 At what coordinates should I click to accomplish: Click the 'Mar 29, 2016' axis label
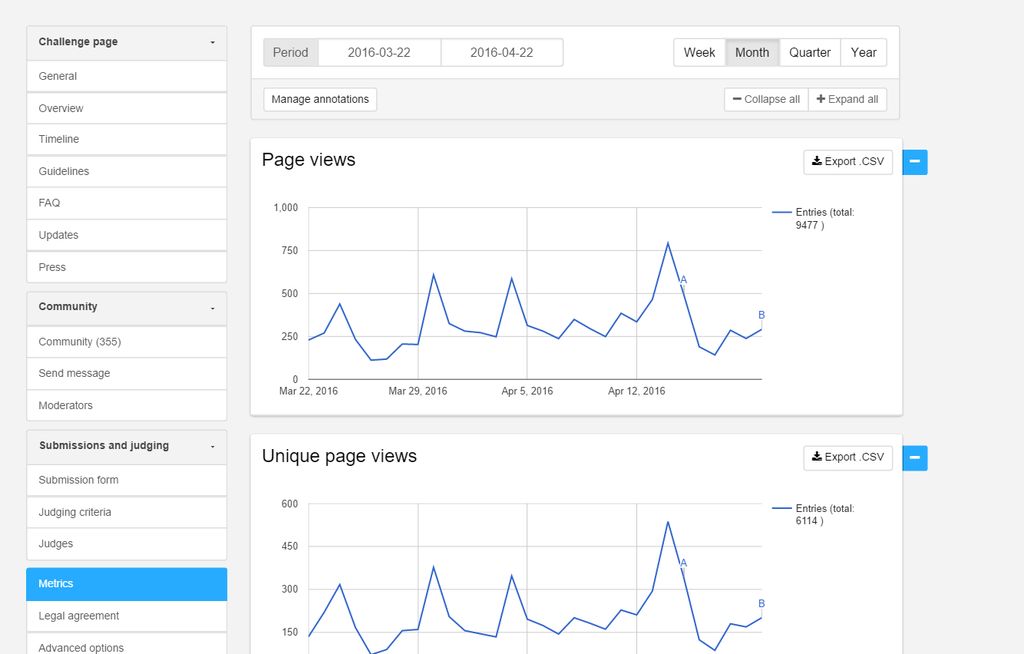click(418, 391)
